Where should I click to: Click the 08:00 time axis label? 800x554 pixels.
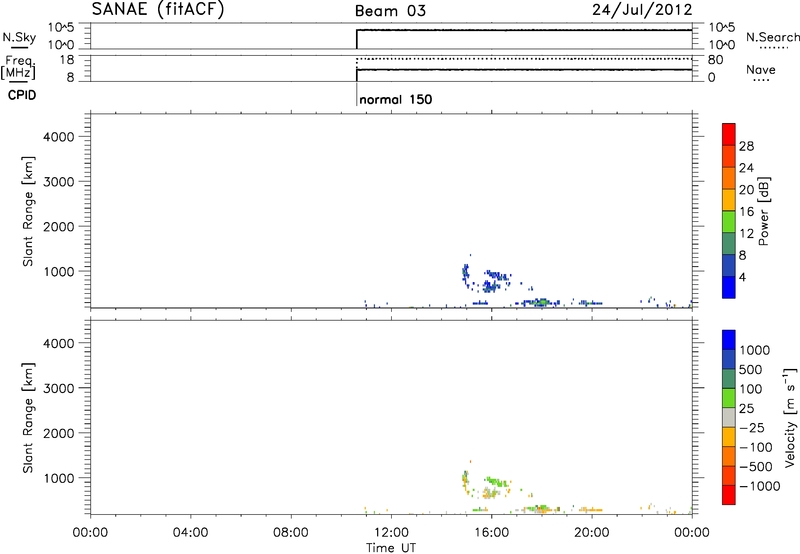coord(291,533)
